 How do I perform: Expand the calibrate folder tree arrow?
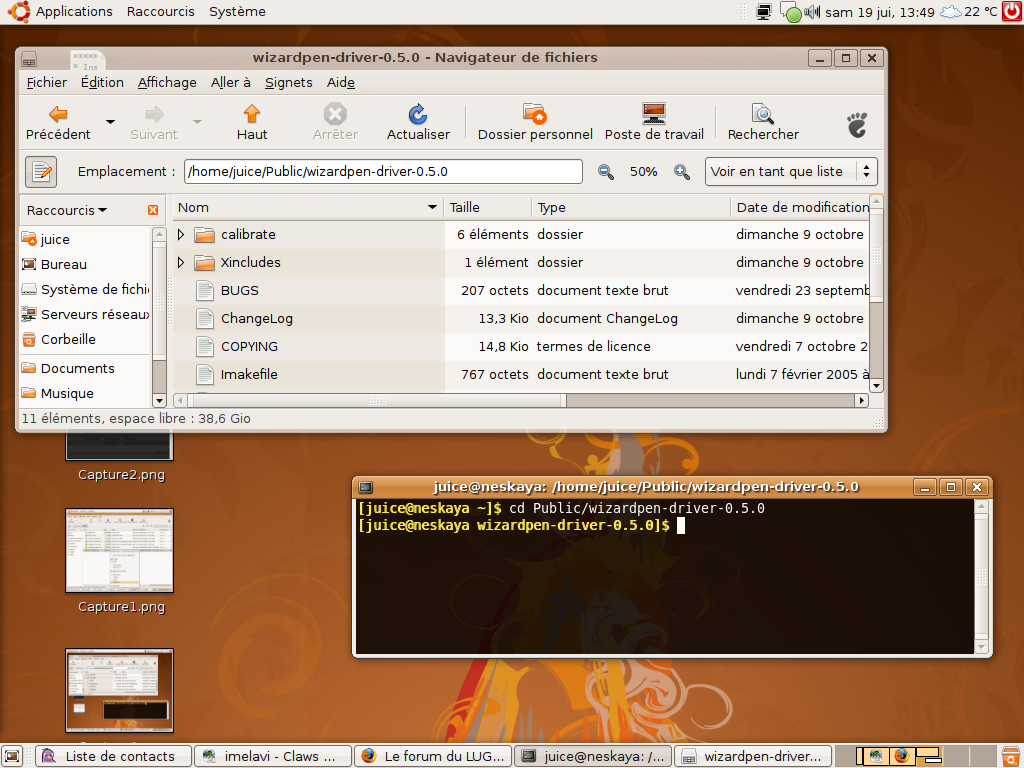click(181, 235)
